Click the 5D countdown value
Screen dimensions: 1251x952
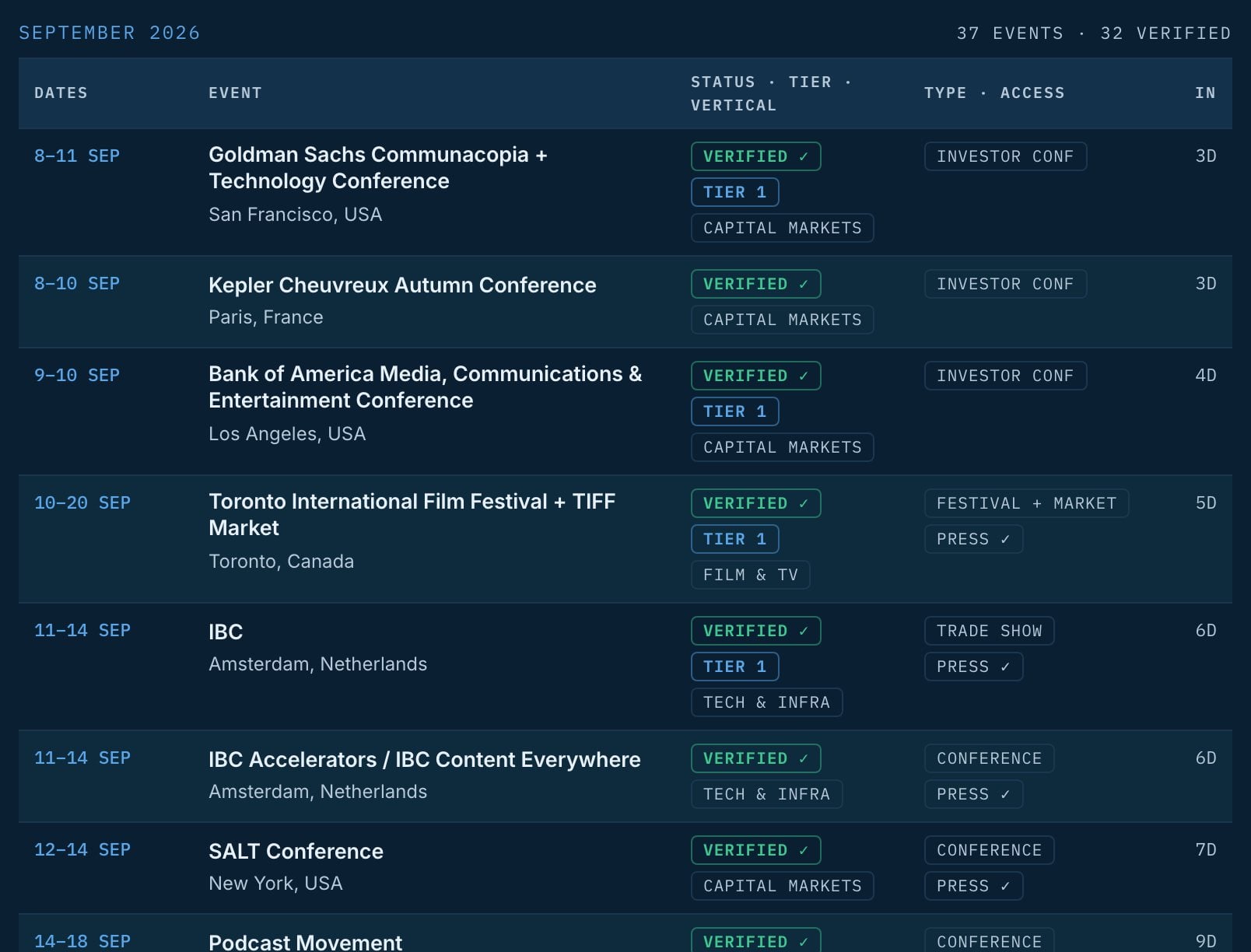point(1205,502)
